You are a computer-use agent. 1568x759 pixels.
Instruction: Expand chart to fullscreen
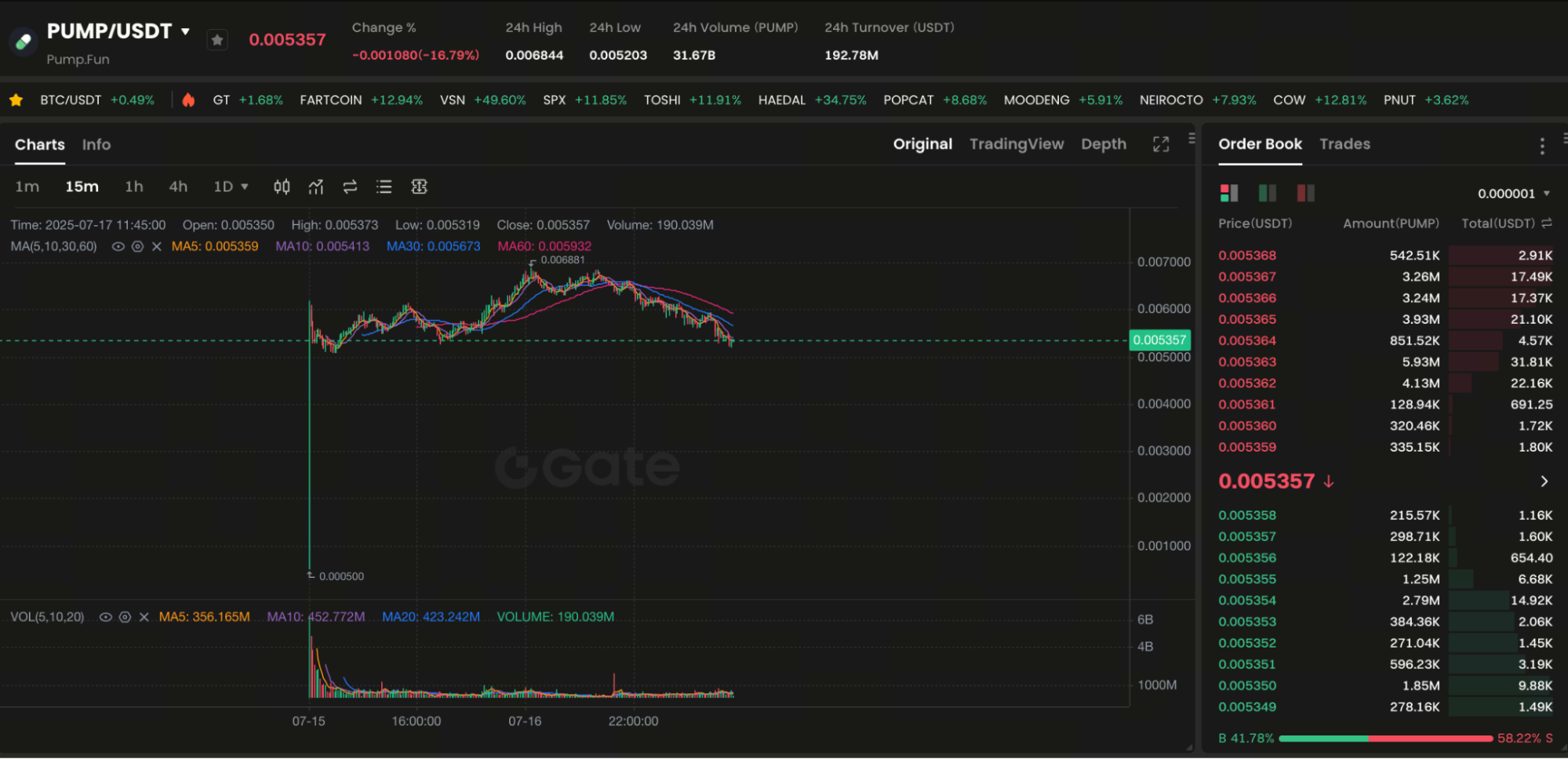point(1161,144)
